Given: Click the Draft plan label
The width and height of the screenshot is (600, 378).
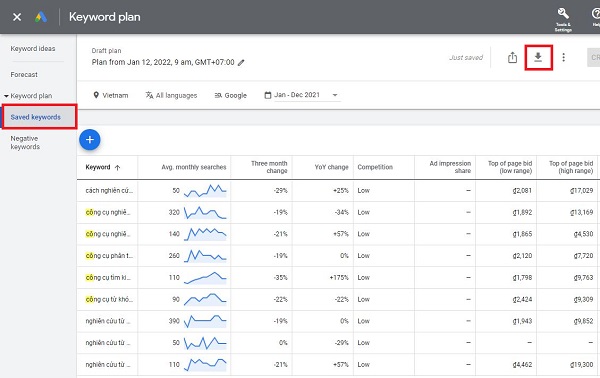Looking at the screenshot, I should coord(106,51).
